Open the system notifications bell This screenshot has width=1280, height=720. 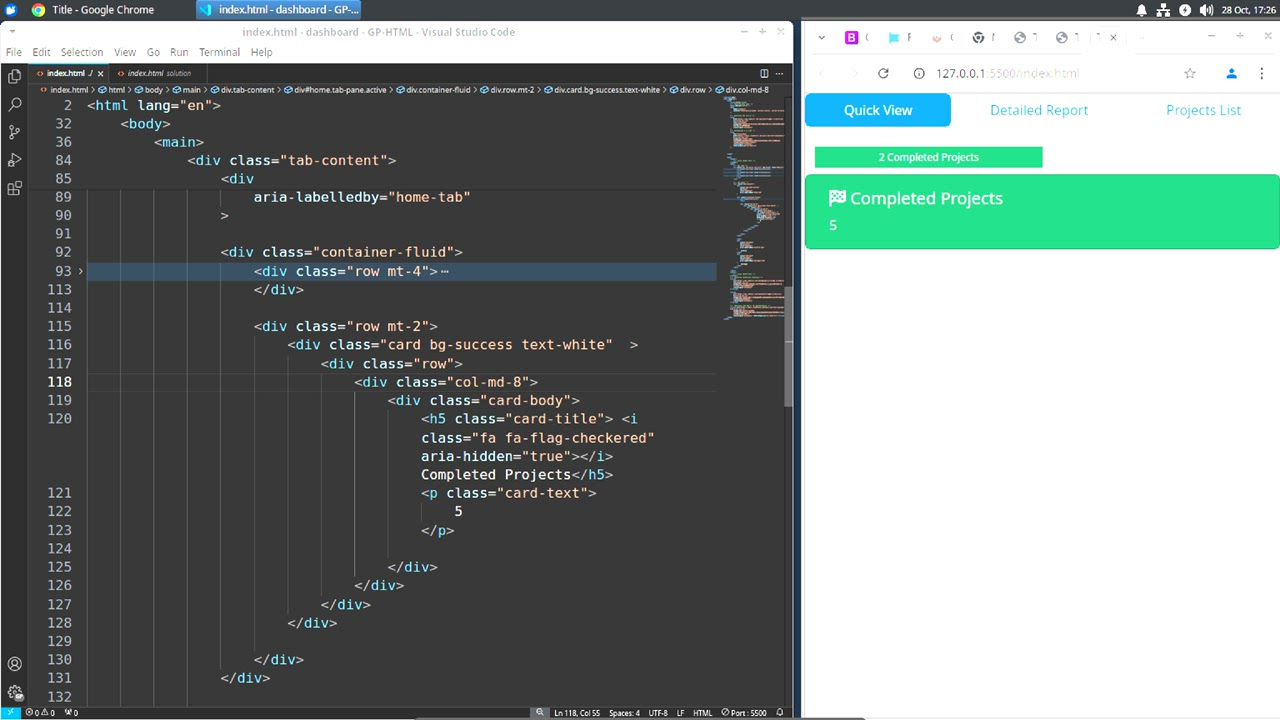(x=1142, y=10)
